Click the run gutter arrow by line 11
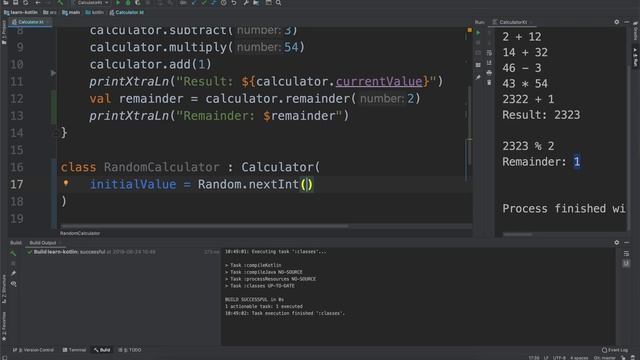This screenshot has height=360, width=640. point(53,73)
